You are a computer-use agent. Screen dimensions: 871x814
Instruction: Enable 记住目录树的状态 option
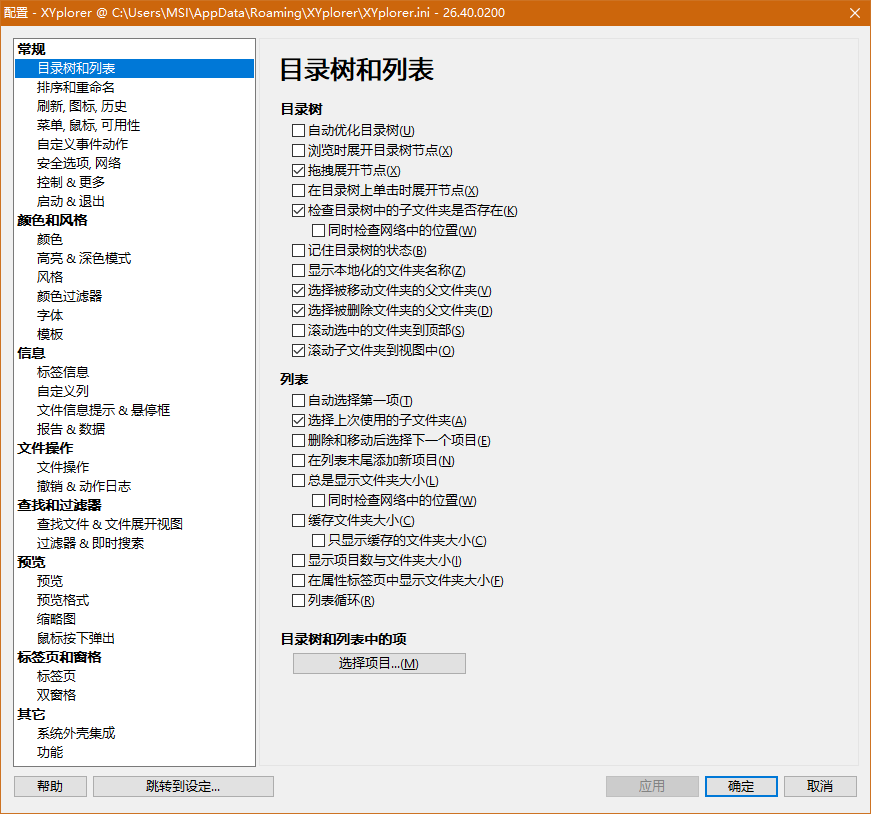297,250
